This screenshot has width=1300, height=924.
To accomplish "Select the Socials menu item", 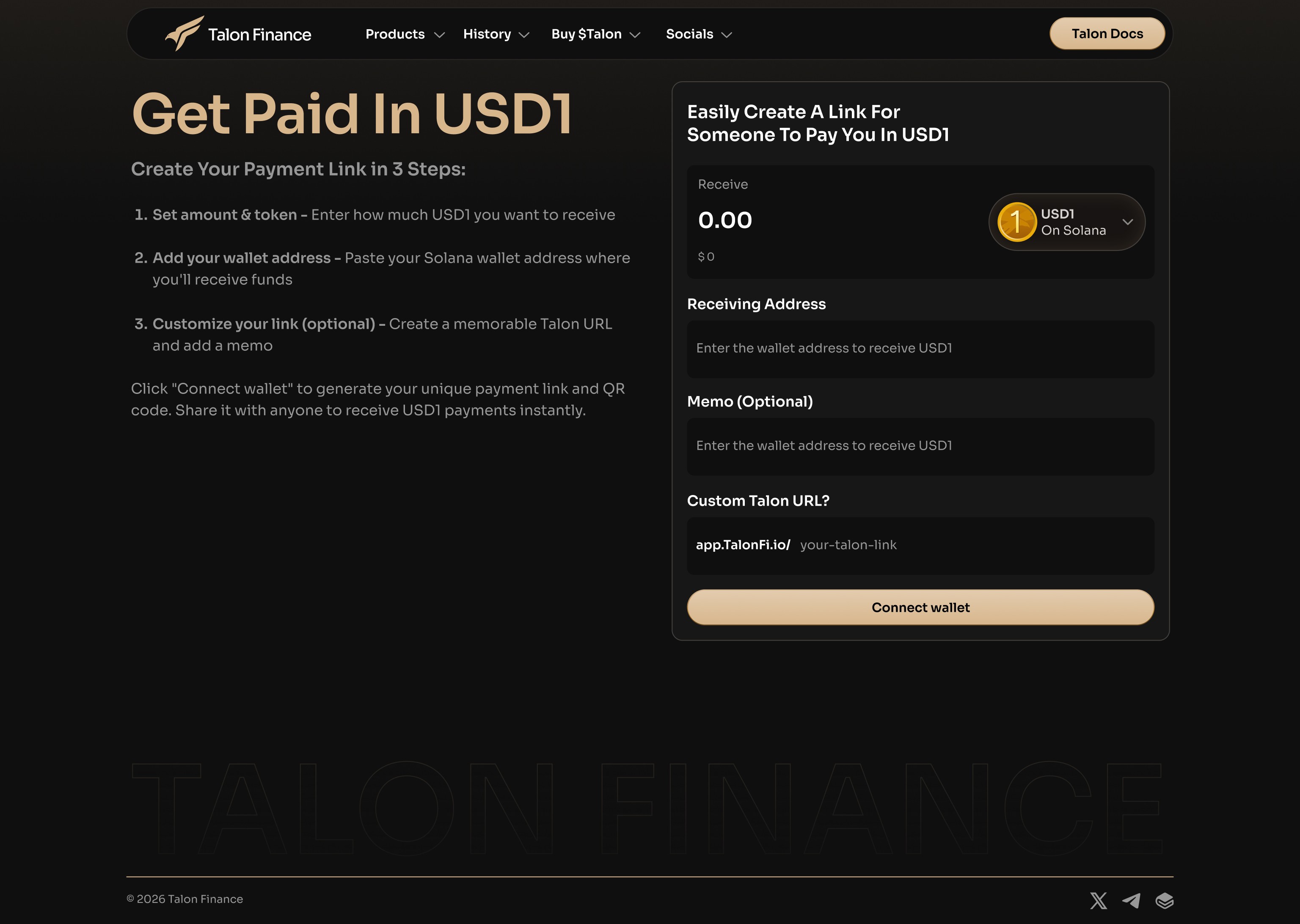I will (x=689, y=34).
